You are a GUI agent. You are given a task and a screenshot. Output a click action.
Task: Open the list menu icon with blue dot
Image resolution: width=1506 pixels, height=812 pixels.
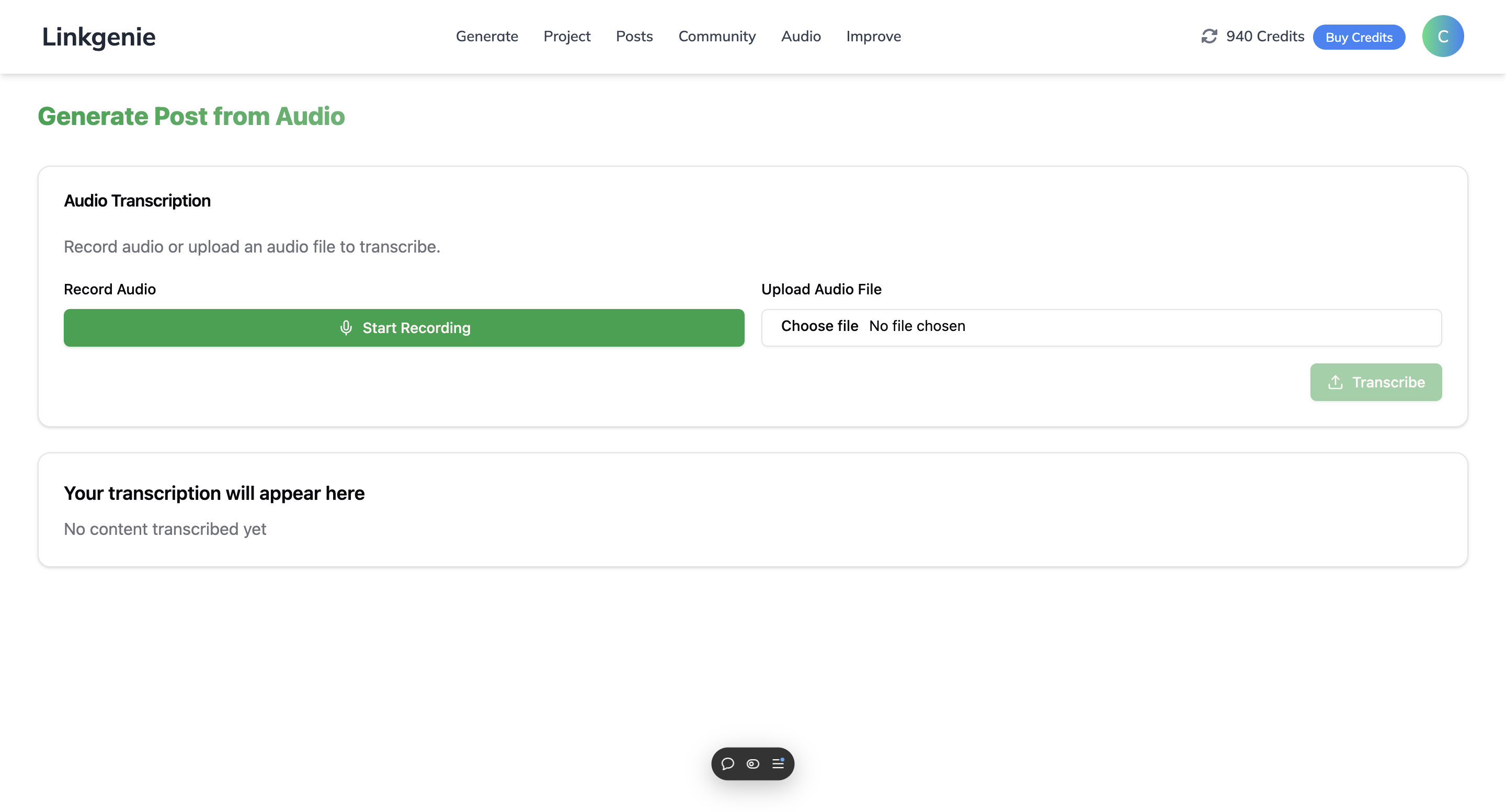[778, 763]
